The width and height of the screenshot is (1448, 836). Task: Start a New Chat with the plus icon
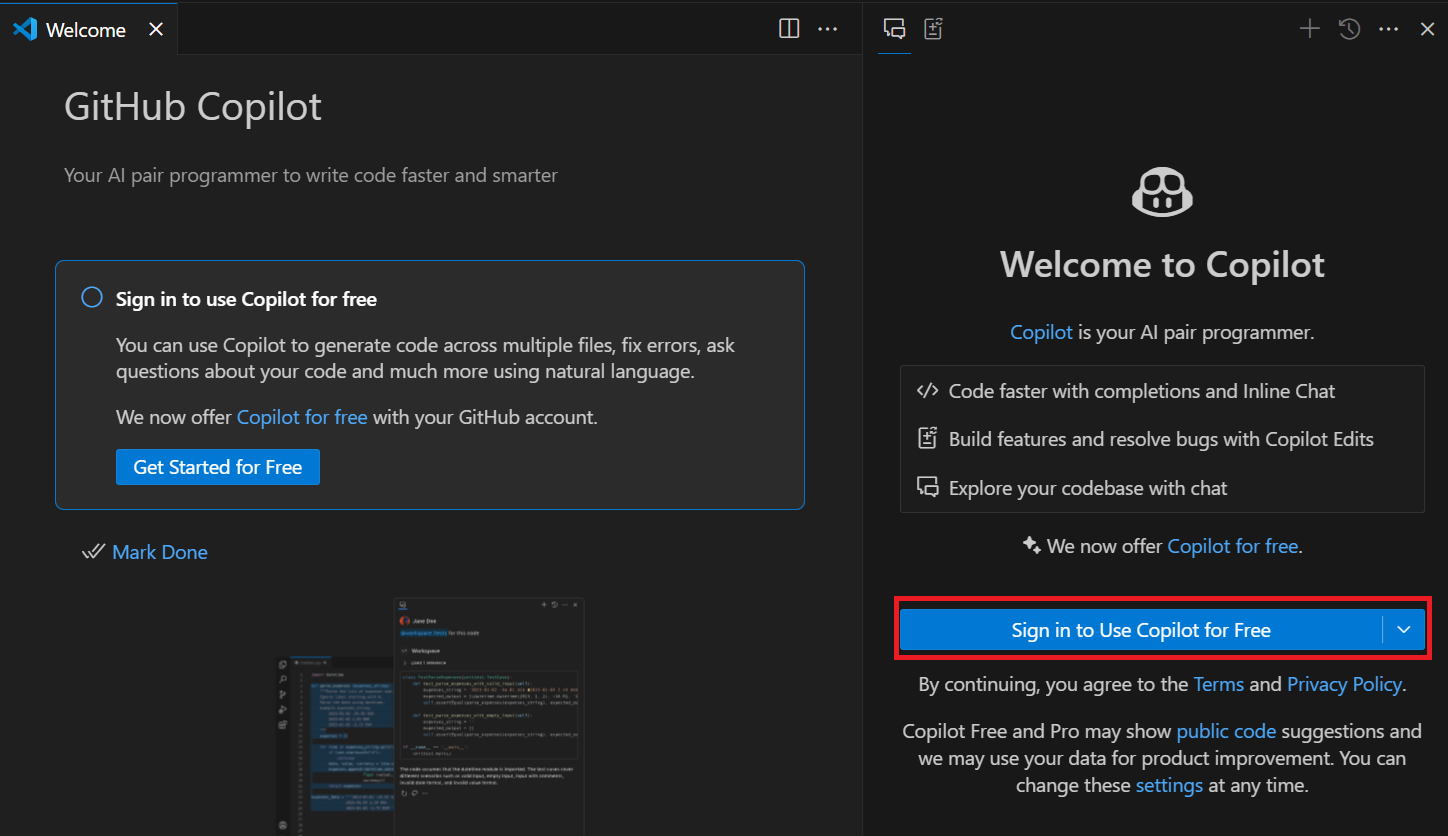[x=1309, y=28]
